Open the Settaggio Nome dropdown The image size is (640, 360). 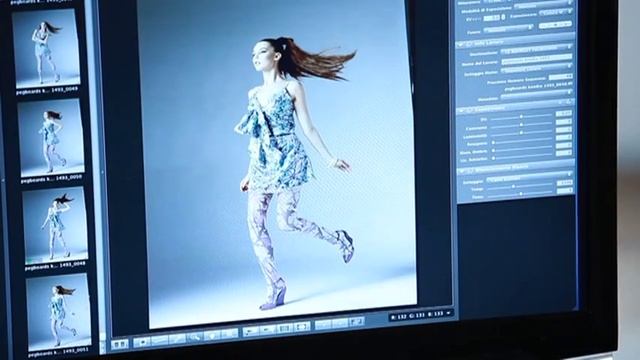pyautogui.click(x=536, y=69)
